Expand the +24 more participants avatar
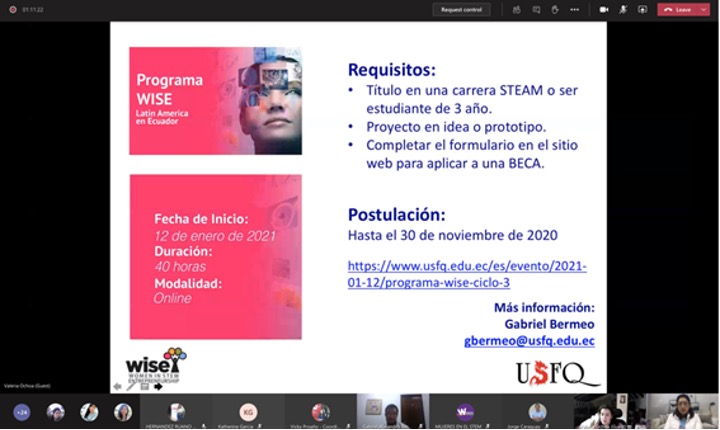 coord(21,412)
